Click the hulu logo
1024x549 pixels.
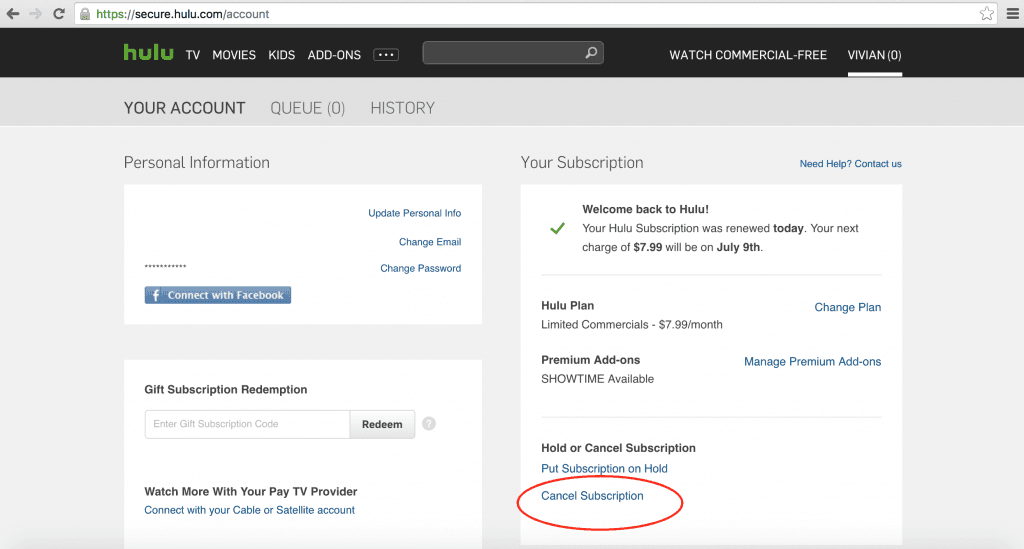148,52
